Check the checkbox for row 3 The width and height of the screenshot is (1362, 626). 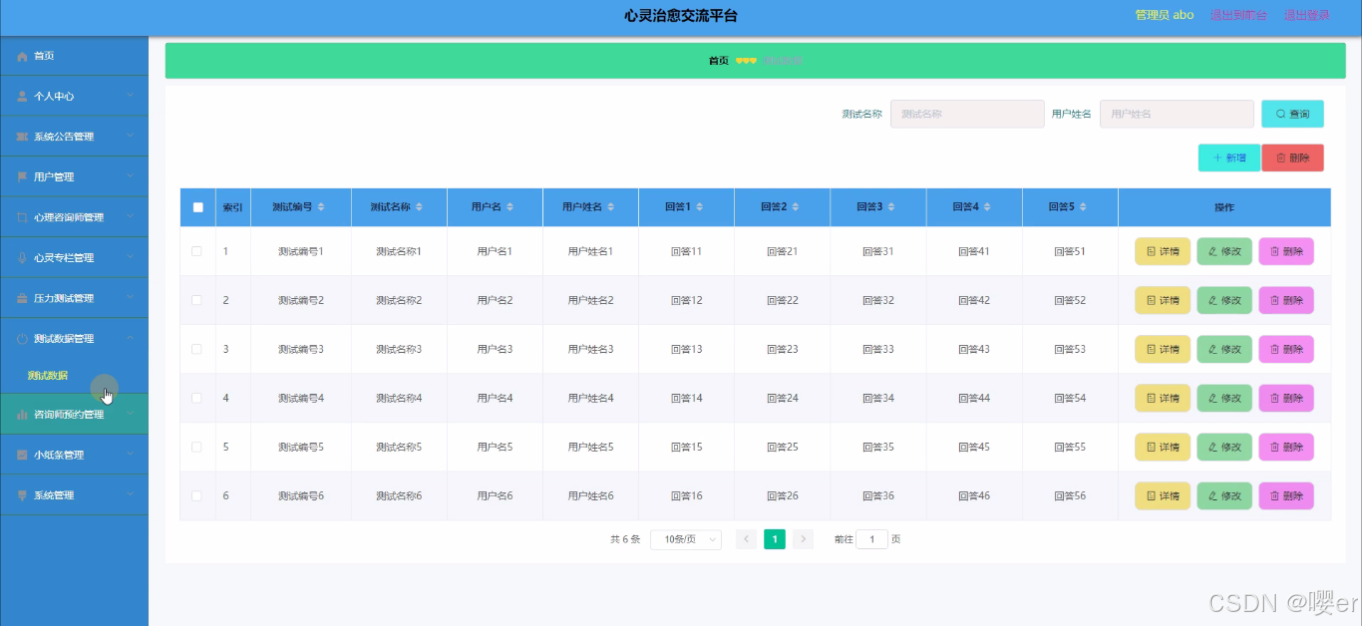197,348
